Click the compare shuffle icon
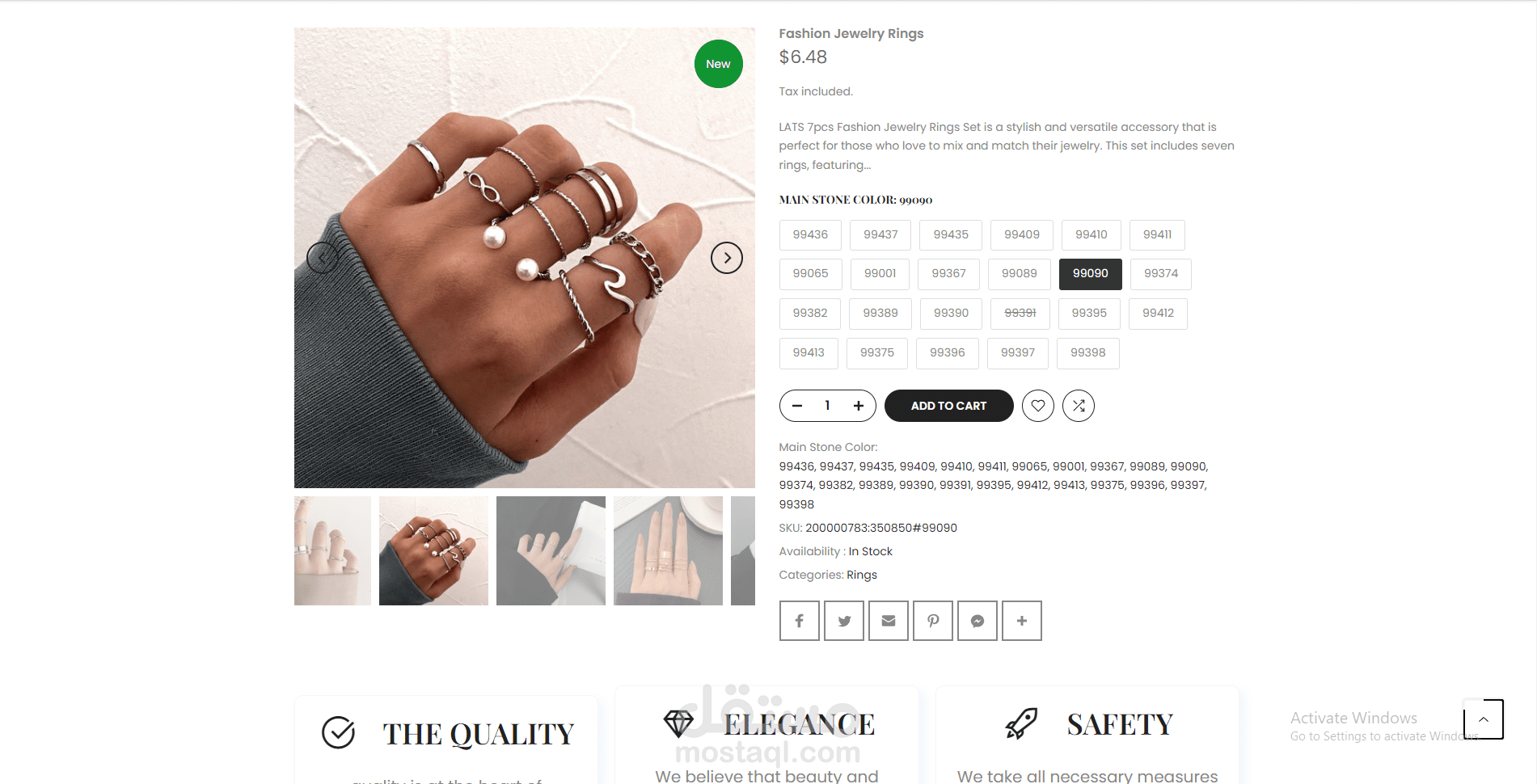Viewport: 1537px width, 784px height. click(x=1078, y=406)
